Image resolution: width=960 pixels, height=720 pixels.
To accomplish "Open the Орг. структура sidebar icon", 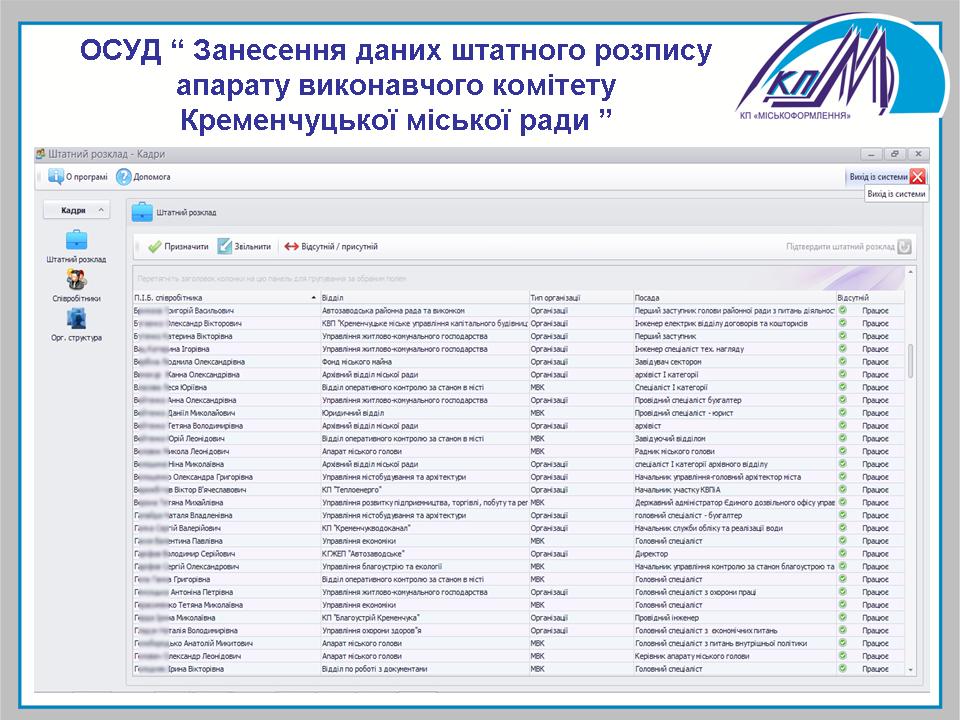I will click(76, 319).
